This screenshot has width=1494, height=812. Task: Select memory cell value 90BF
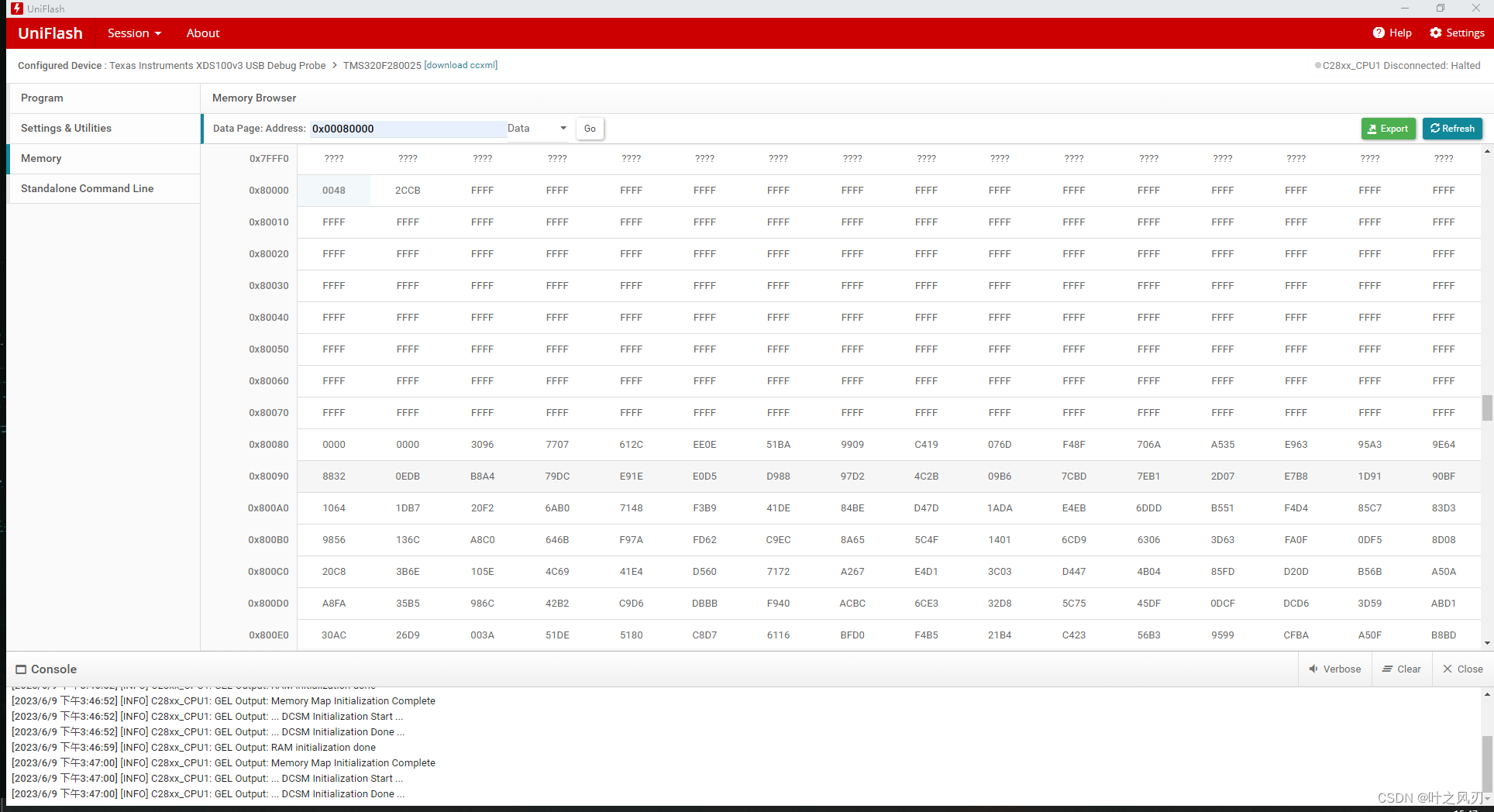click(1444, 477)
